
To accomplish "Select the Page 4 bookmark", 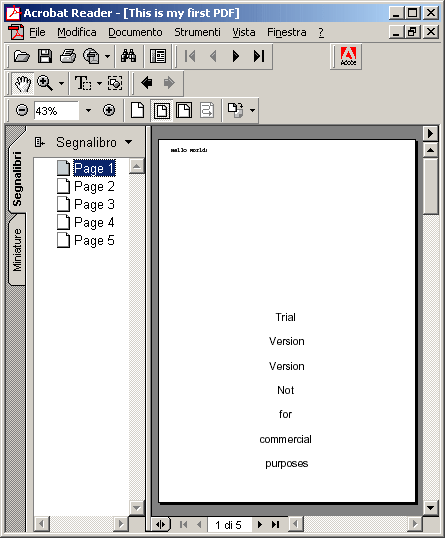I will 94,222.
